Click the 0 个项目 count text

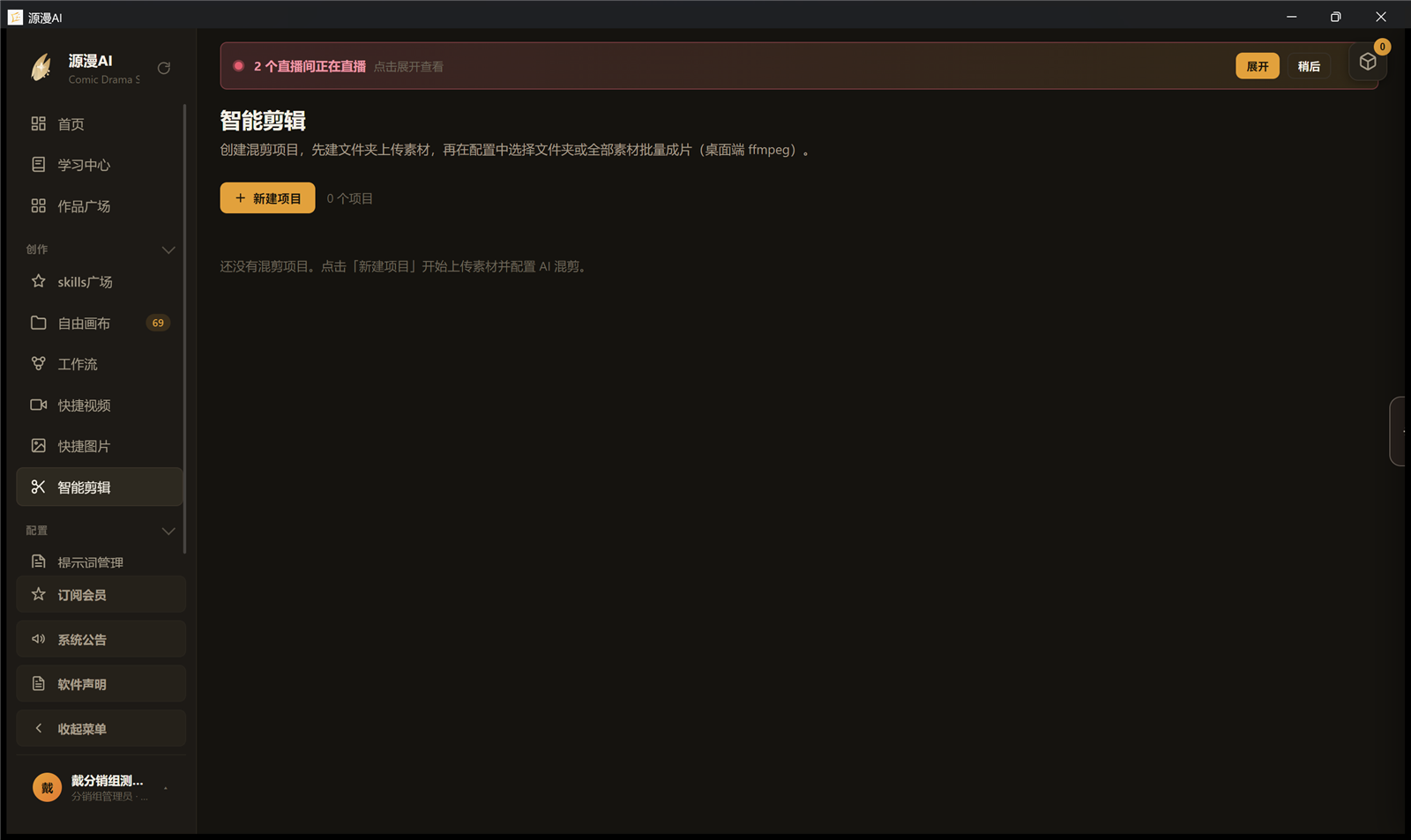[350, 198]
